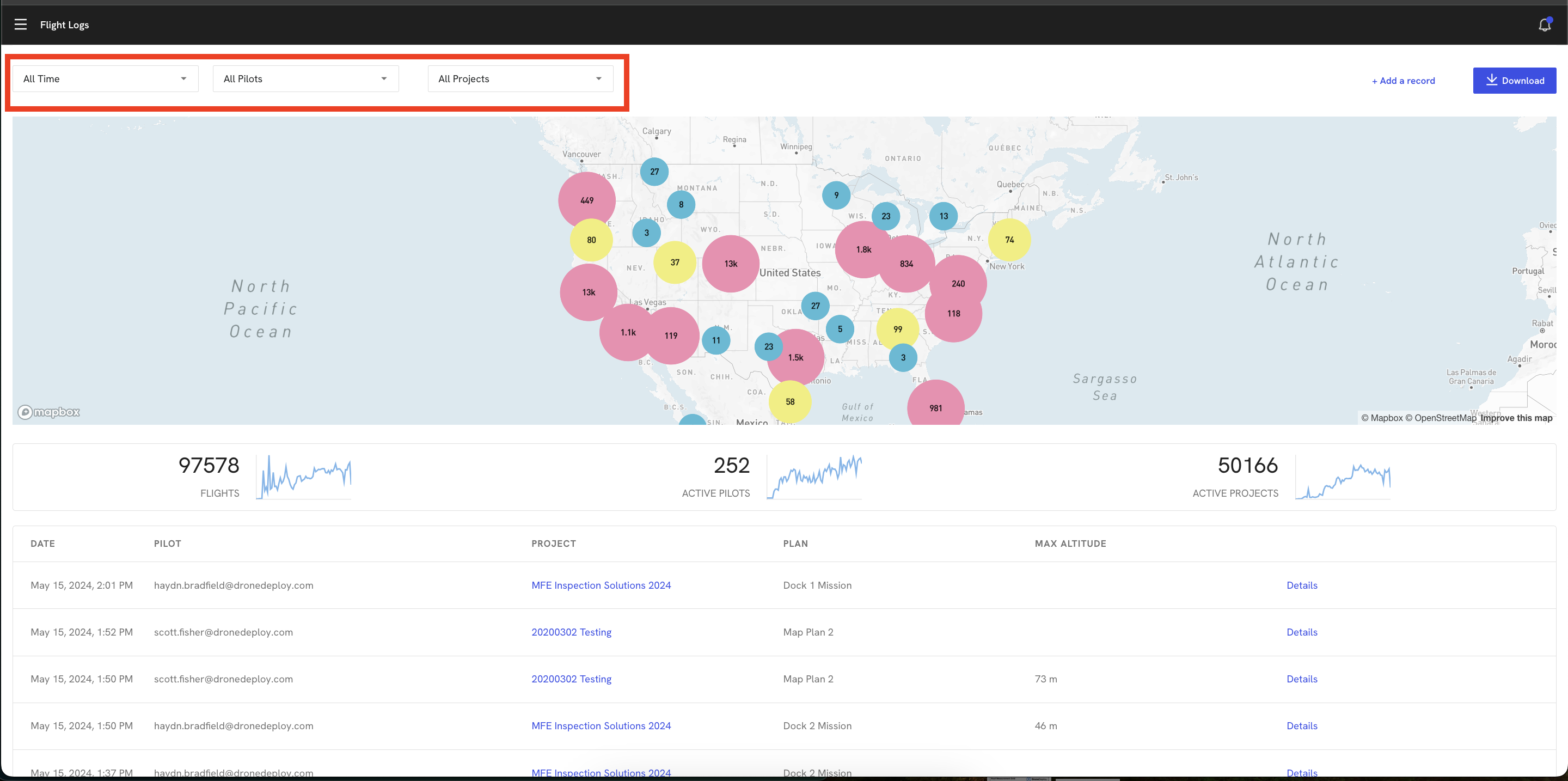The height and width of the screenshot is (781, 1568).
Task: Expand the All Projects dropdown
Action: (x=520, y=78)
